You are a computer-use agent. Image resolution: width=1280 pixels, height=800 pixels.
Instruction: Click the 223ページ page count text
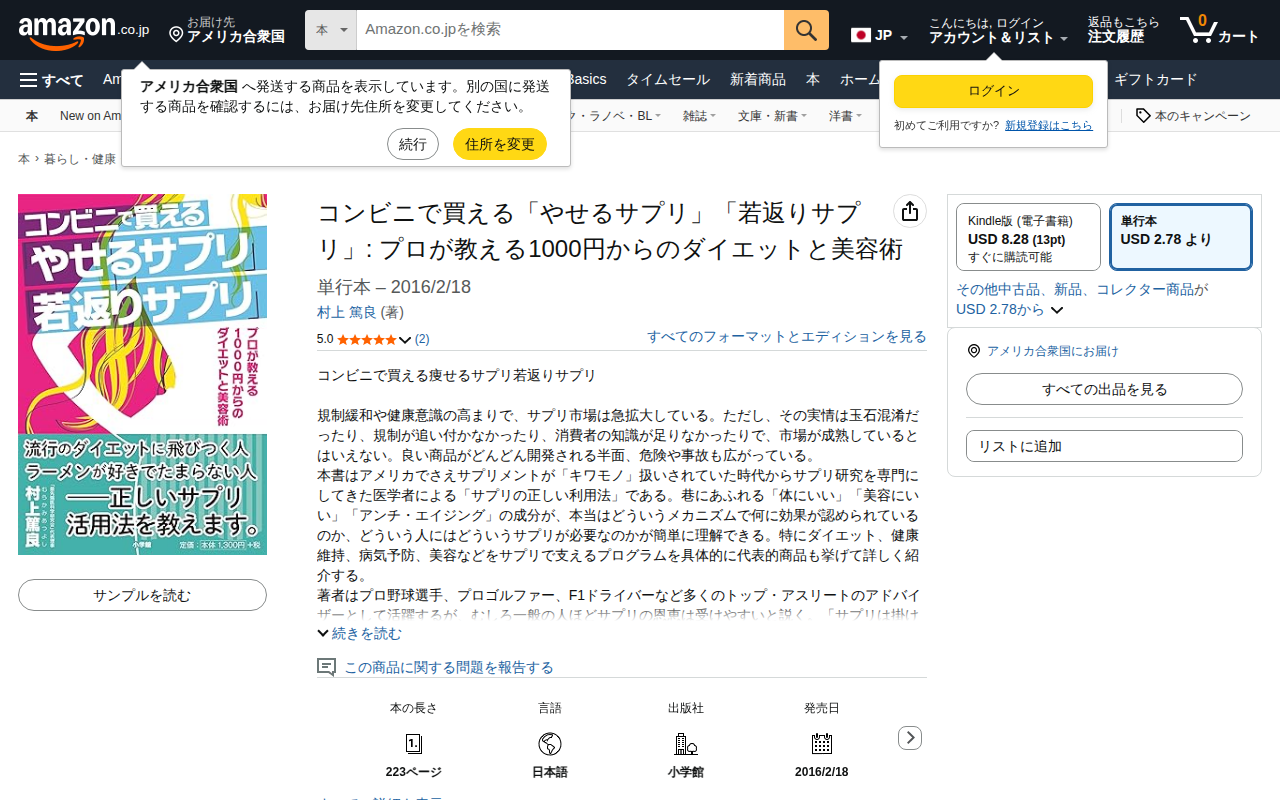tap(414, 772)
